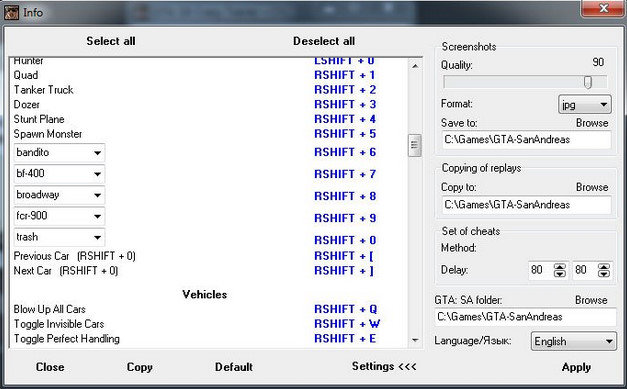The height and width of the screenshot is (389, 627).
Task: Click the Copy button
Action: coord(140,367)
